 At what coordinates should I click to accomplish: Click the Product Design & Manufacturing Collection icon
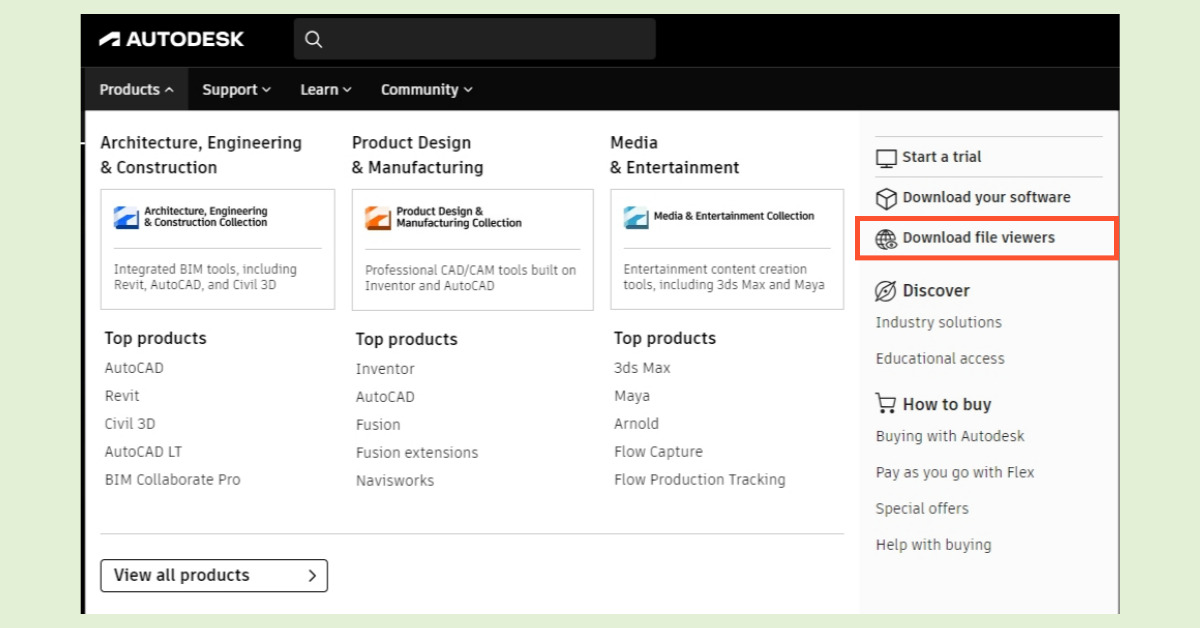378,217
